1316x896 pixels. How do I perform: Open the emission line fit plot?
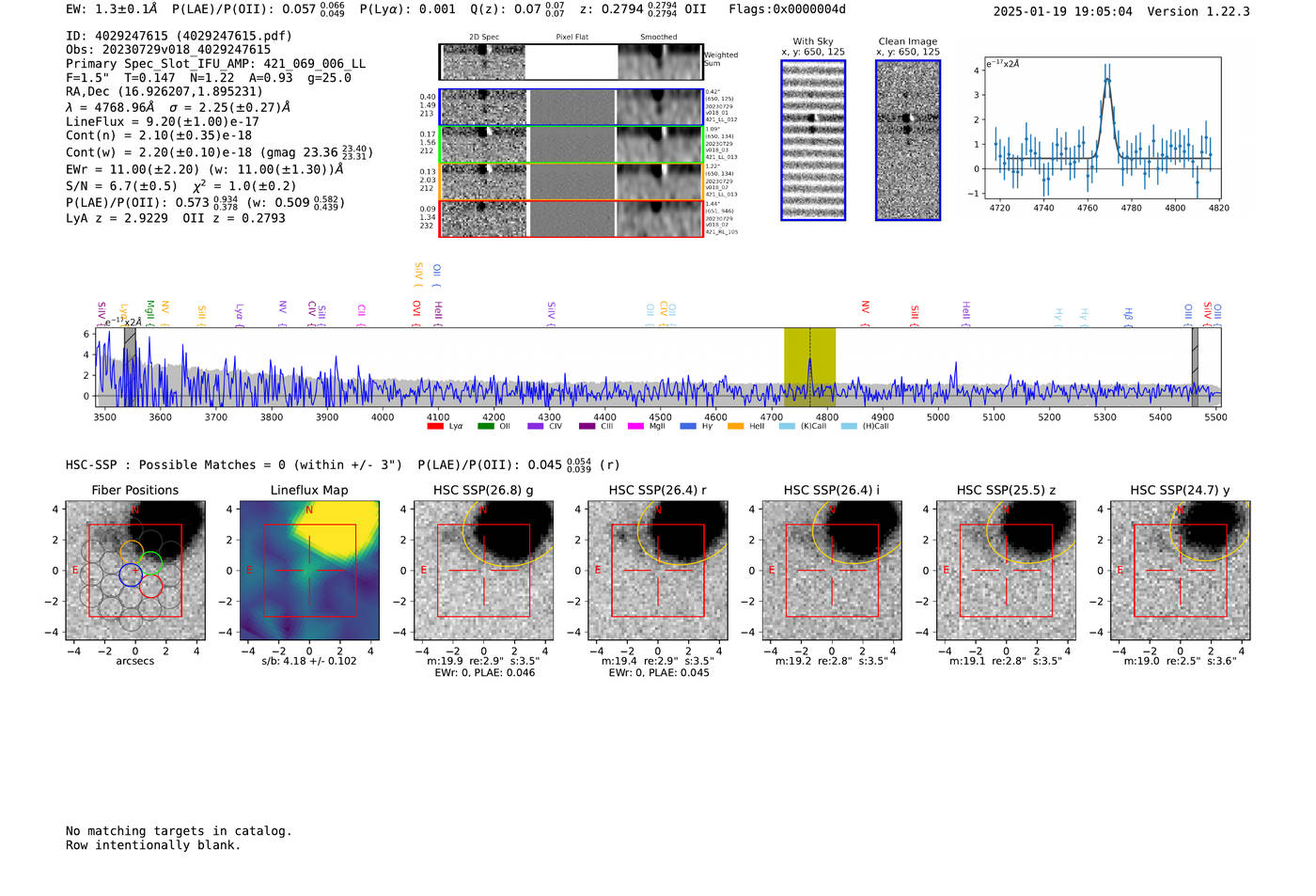[1103, 128]
